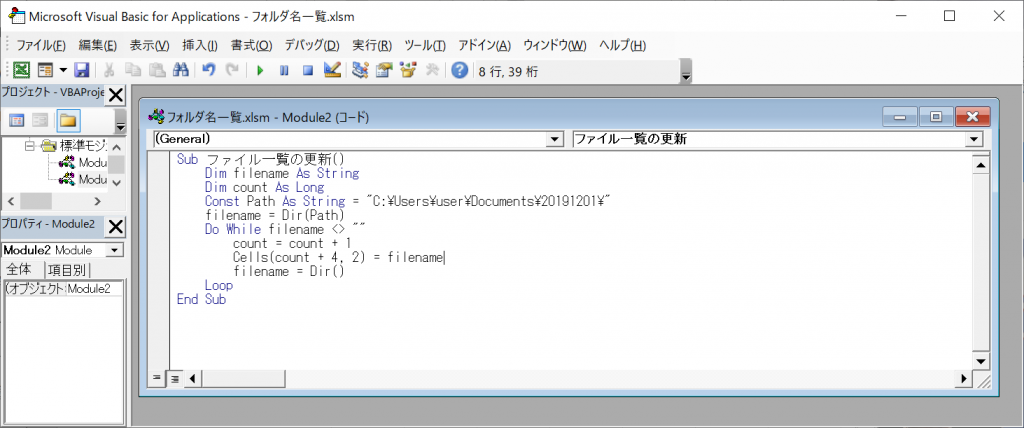Switch to the 全体 properties tab
1024x428 pixels.
coord(20,270)
